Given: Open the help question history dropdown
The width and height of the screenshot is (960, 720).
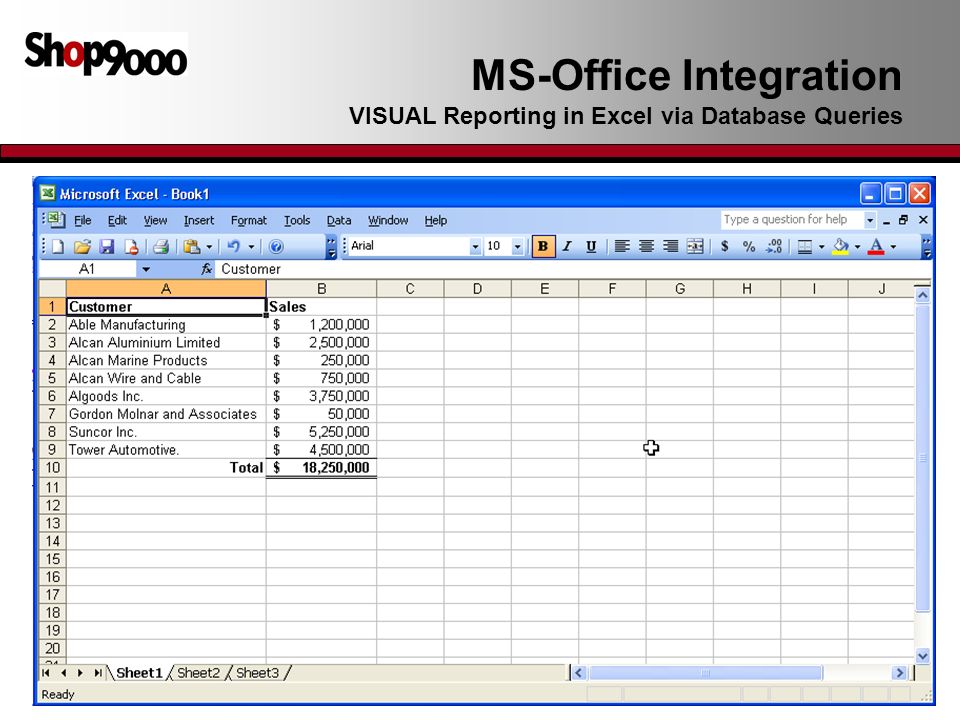Looking at the screenshot, I should coord(870,220).
